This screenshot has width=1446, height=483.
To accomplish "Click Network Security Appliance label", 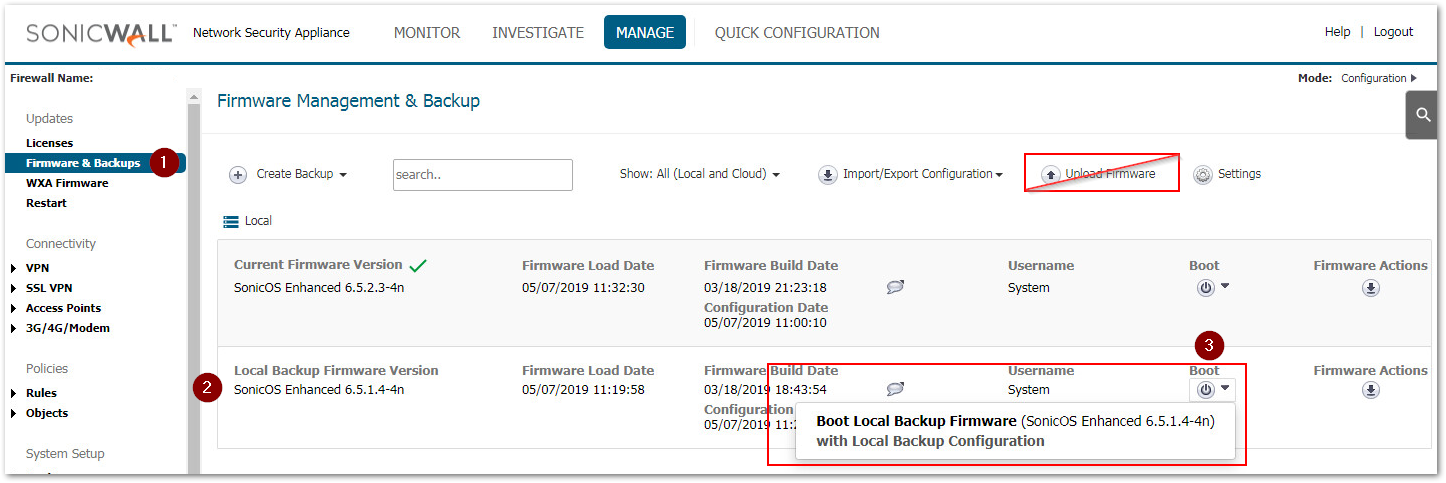I will pos(271,33).
